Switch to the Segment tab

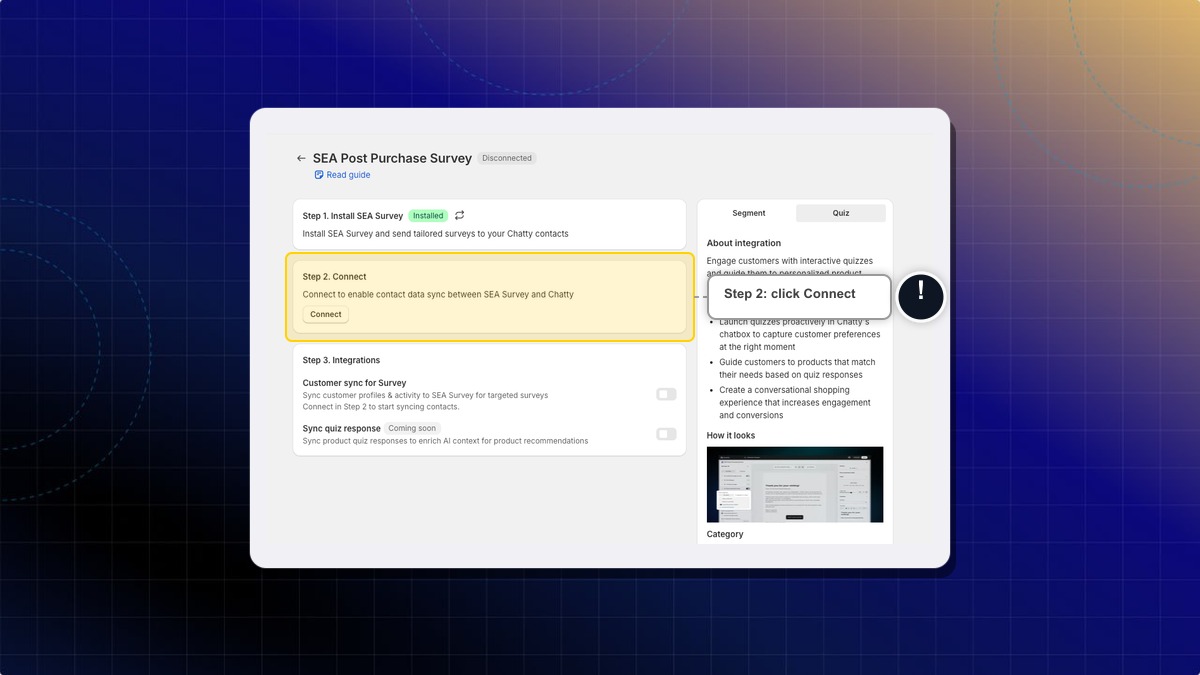click(749, 213)
